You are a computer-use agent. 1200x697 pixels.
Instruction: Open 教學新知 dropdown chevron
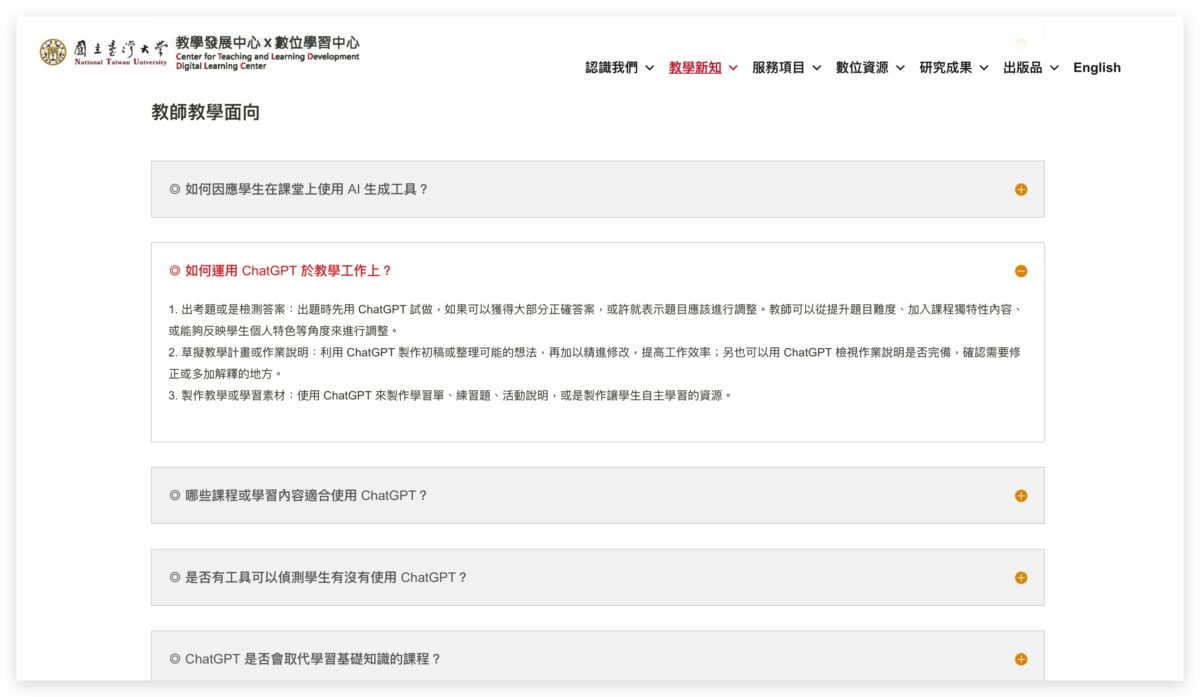[733, 68]
